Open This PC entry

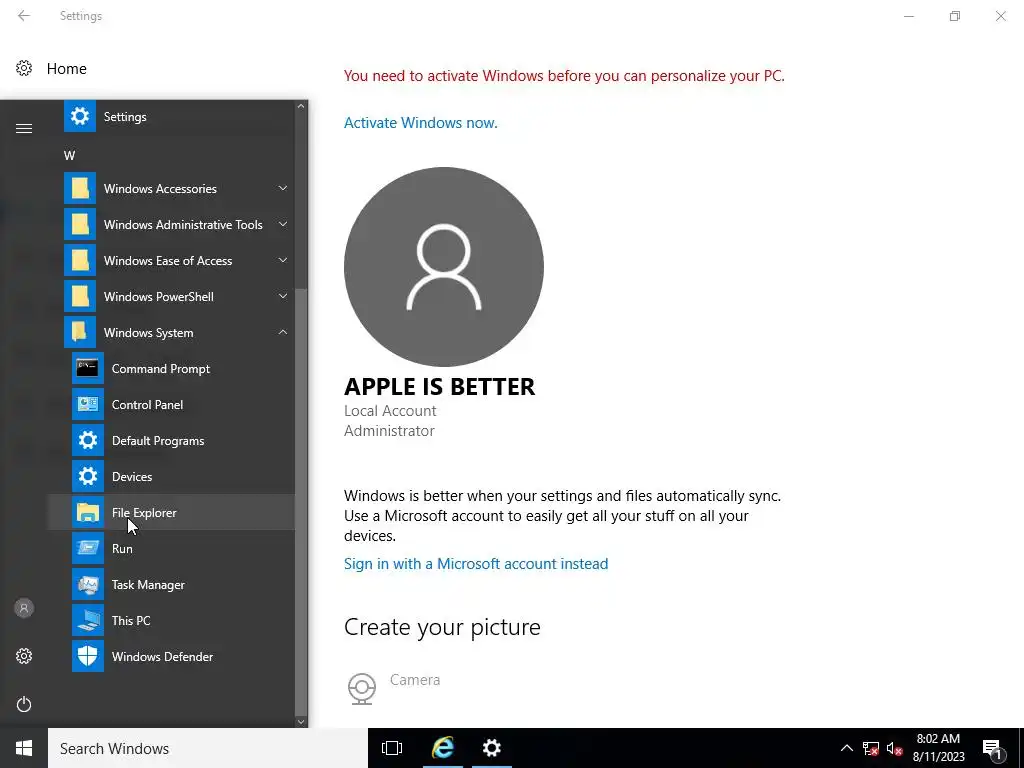171,620
